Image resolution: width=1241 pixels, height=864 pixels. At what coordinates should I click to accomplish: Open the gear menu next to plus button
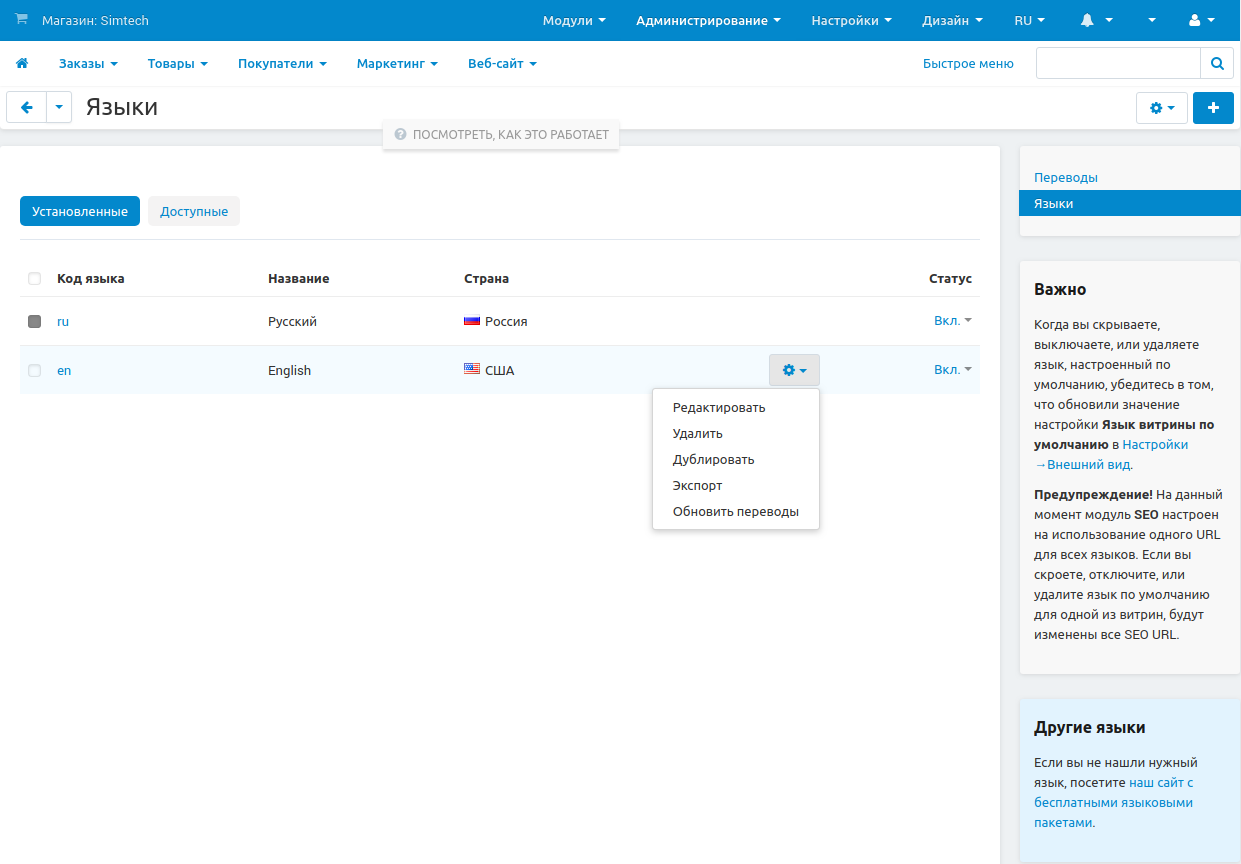[1161, 108]
